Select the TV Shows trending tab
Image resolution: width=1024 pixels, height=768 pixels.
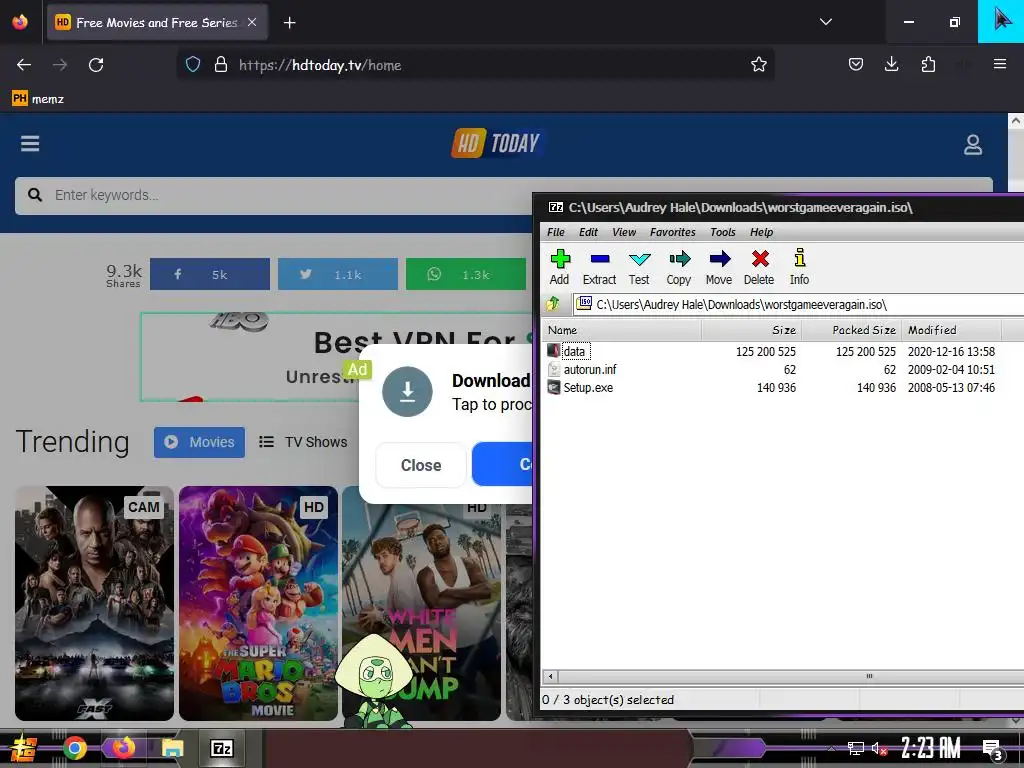coord(303,442)
